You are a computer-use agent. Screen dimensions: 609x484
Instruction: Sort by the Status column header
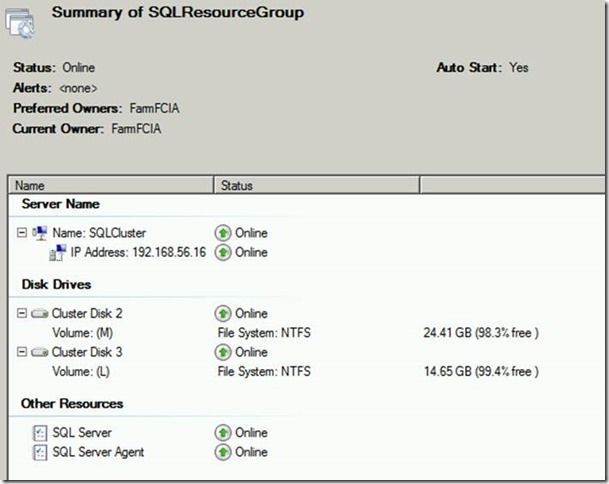point(316,185)
